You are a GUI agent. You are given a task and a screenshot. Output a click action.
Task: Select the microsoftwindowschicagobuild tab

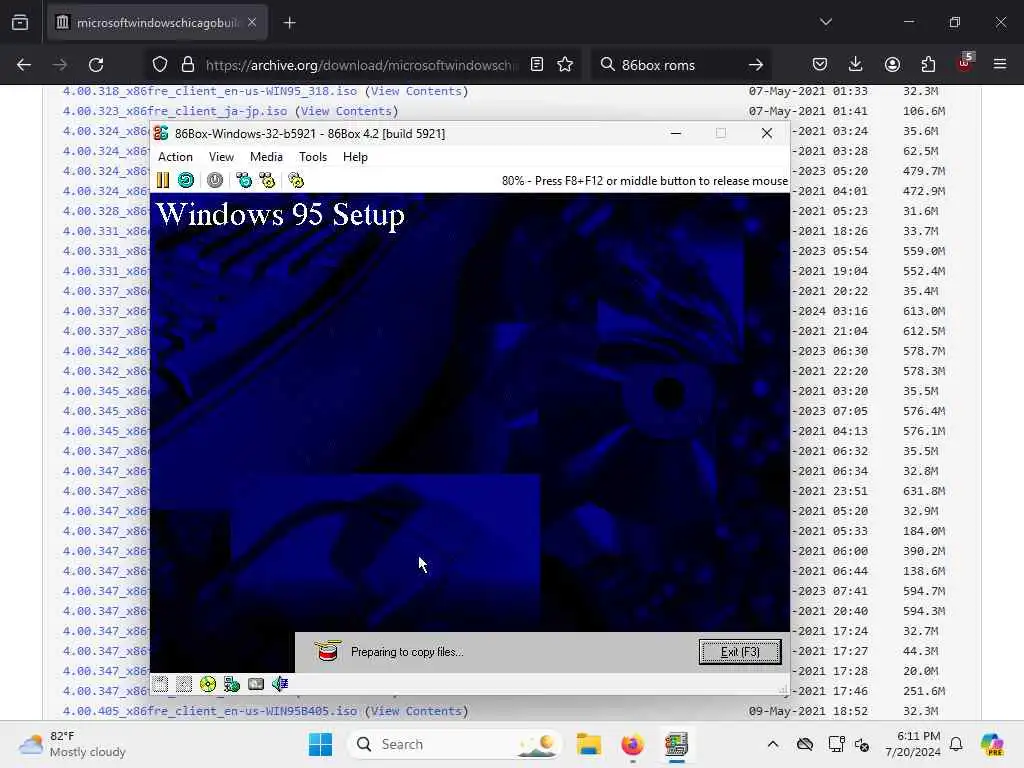click(157, 23)
